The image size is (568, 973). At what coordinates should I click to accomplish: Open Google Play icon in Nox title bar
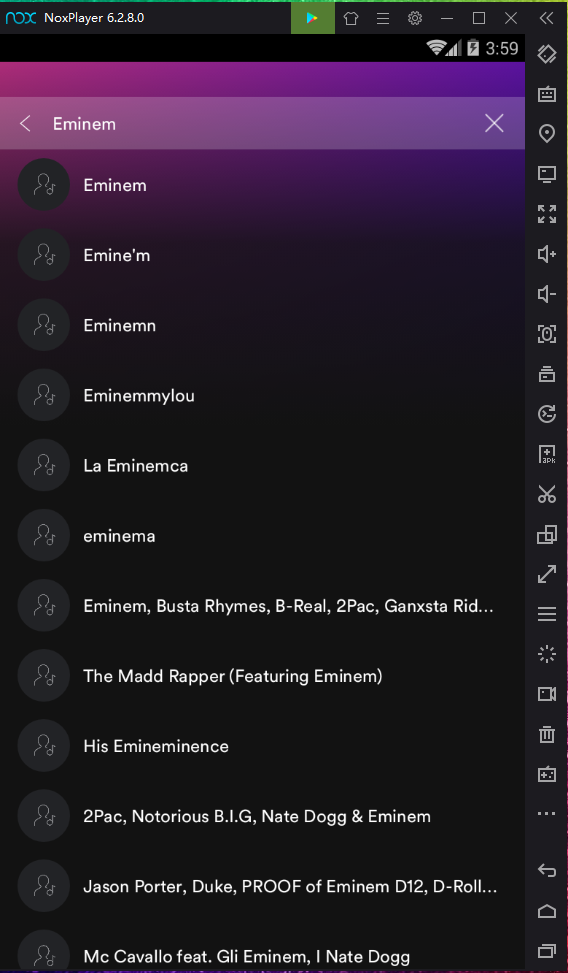coord(312,18)
